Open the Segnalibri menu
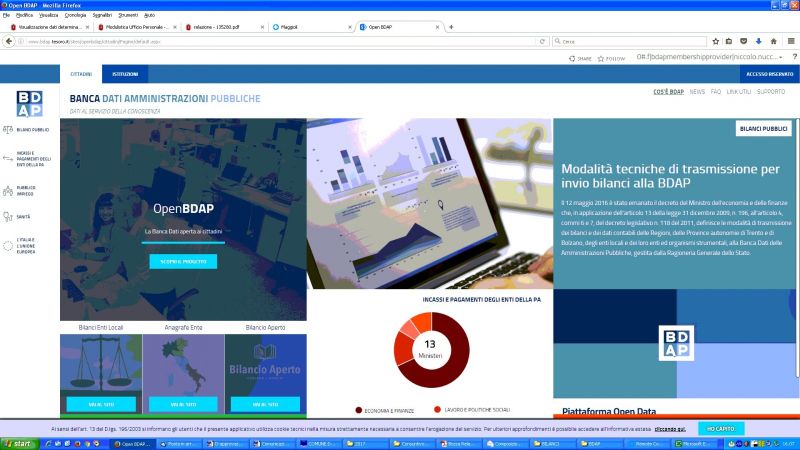 click(102, 15)
